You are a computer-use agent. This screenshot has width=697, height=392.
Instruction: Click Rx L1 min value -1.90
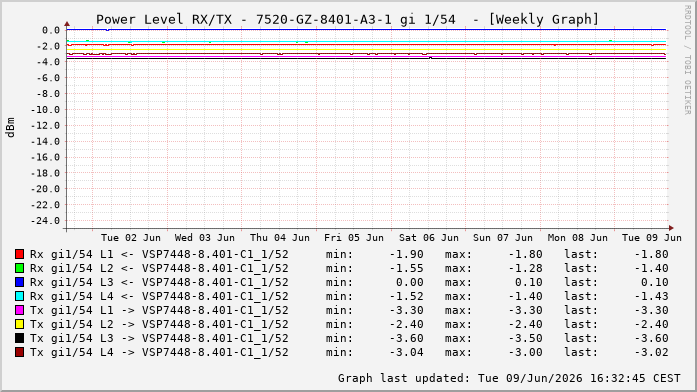pos(407,255)
